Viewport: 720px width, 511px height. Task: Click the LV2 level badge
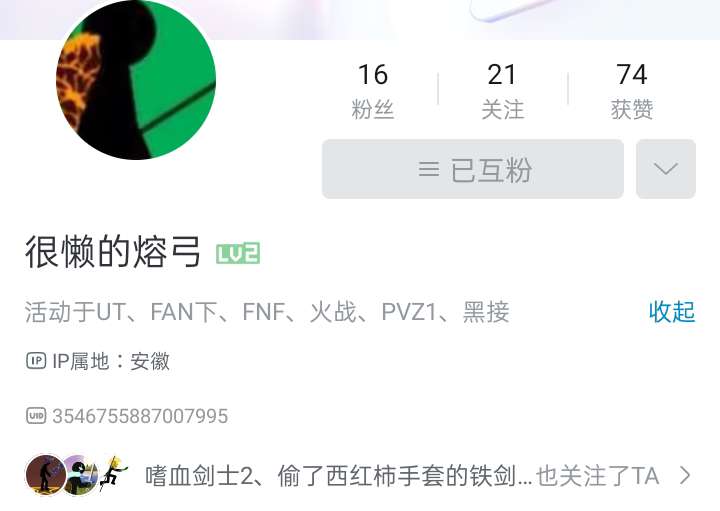click(x=238, y=253)
